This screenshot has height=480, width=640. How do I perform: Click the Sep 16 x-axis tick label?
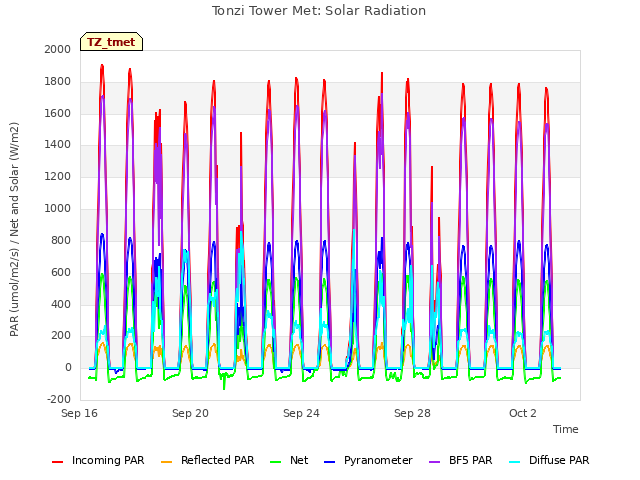click(x=80, y=413)
